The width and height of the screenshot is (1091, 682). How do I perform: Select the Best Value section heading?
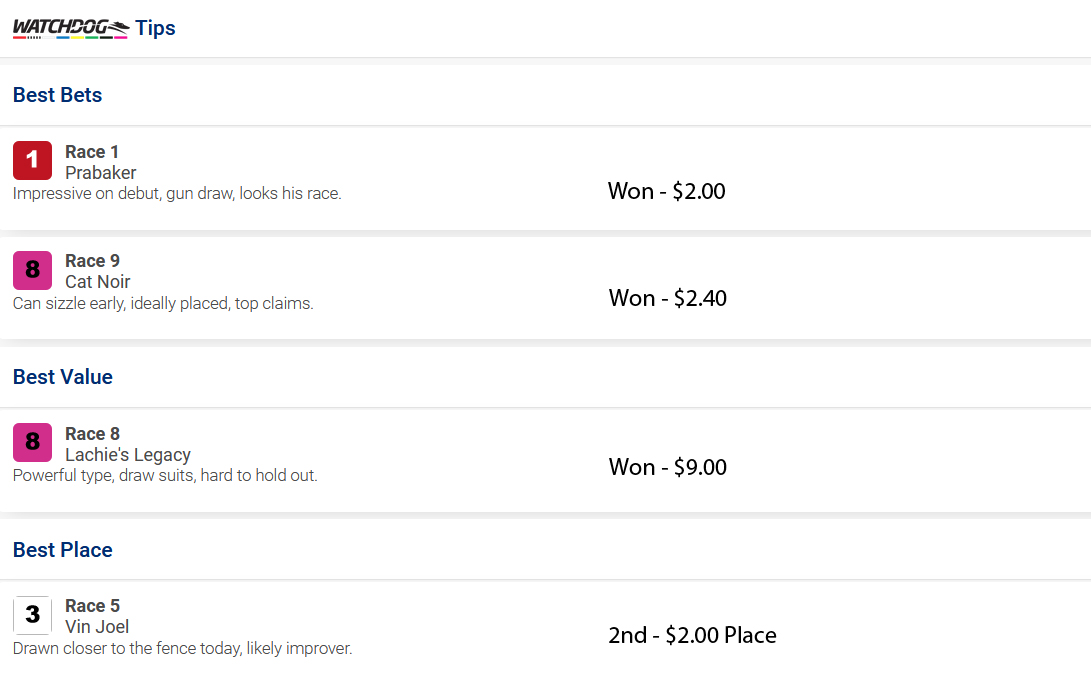tap(63, 376)
